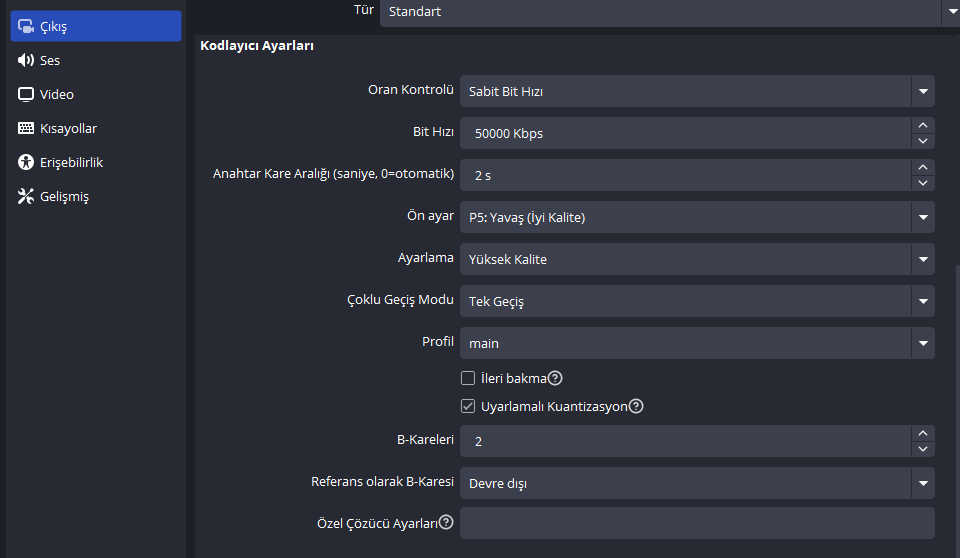Click the help icon beside İleri bakma

556,379
